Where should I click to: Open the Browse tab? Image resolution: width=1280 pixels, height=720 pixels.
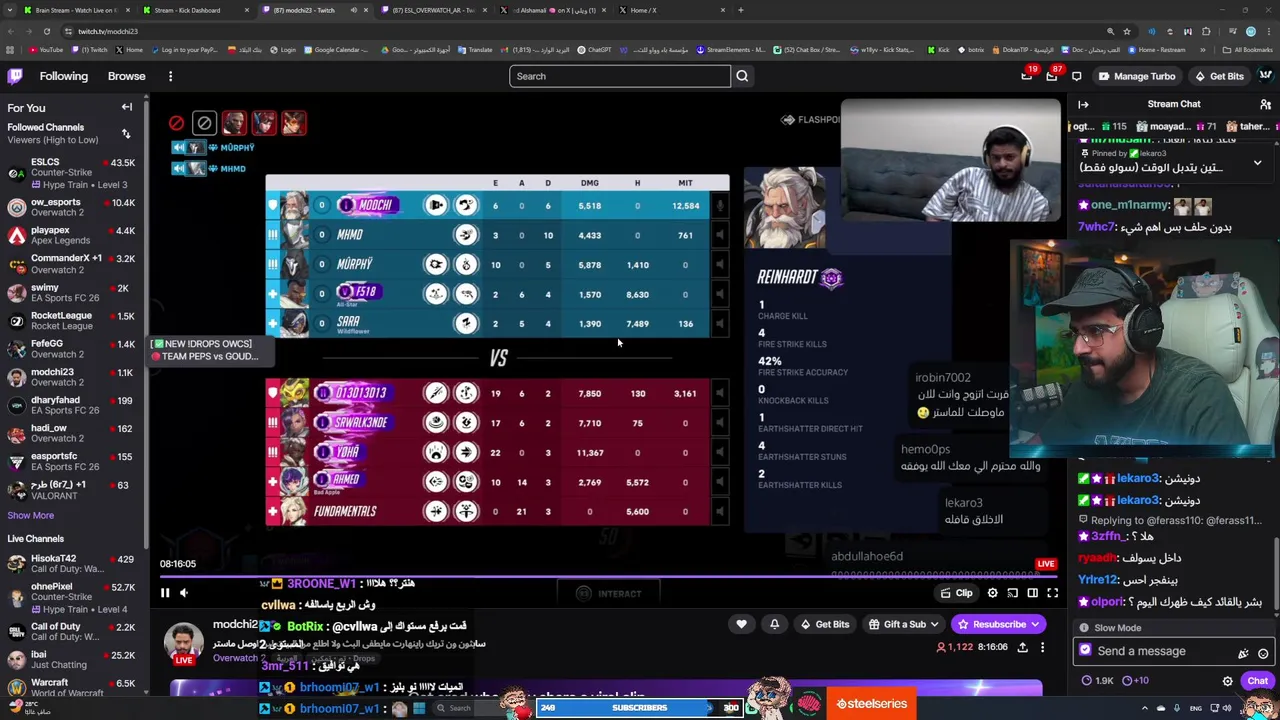pyautogui.click(x=126, y=76)
